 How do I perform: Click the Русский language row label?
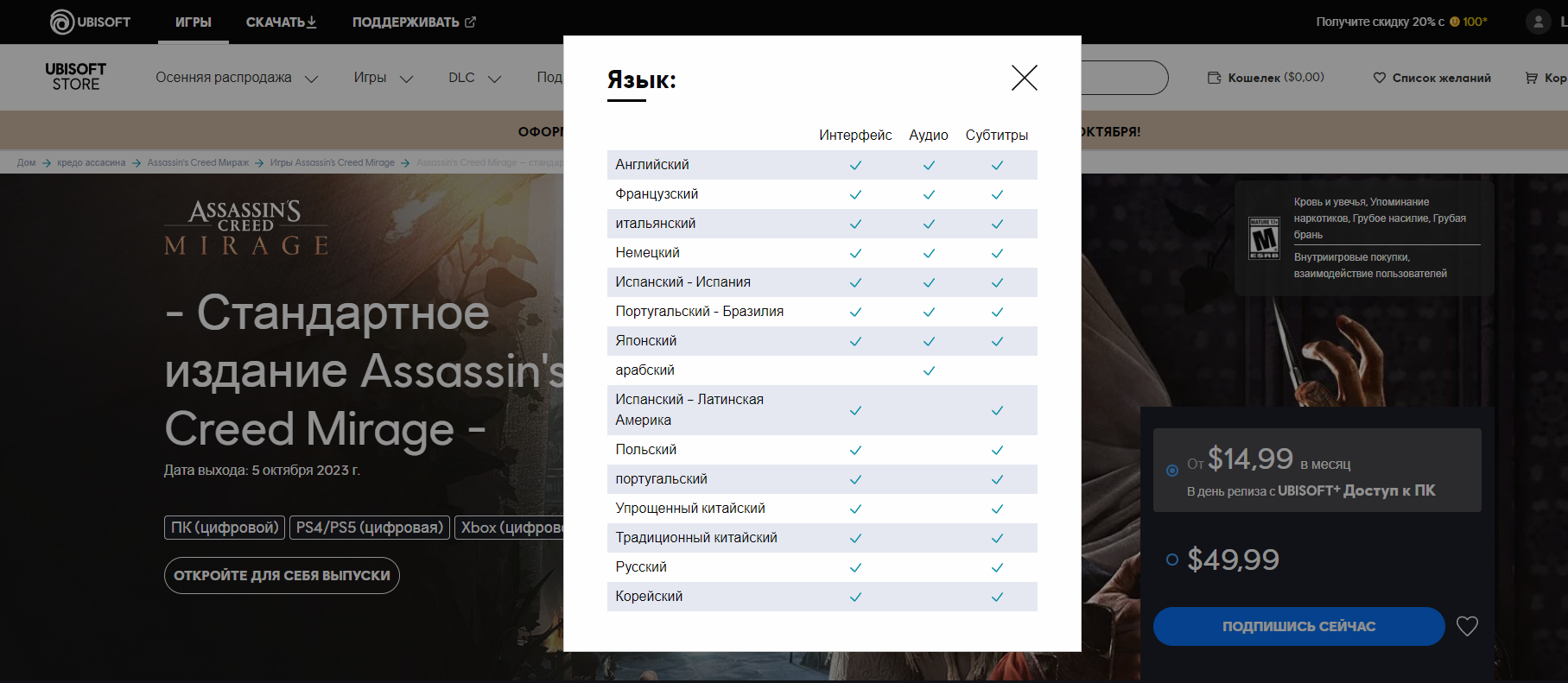click(641, 567)
